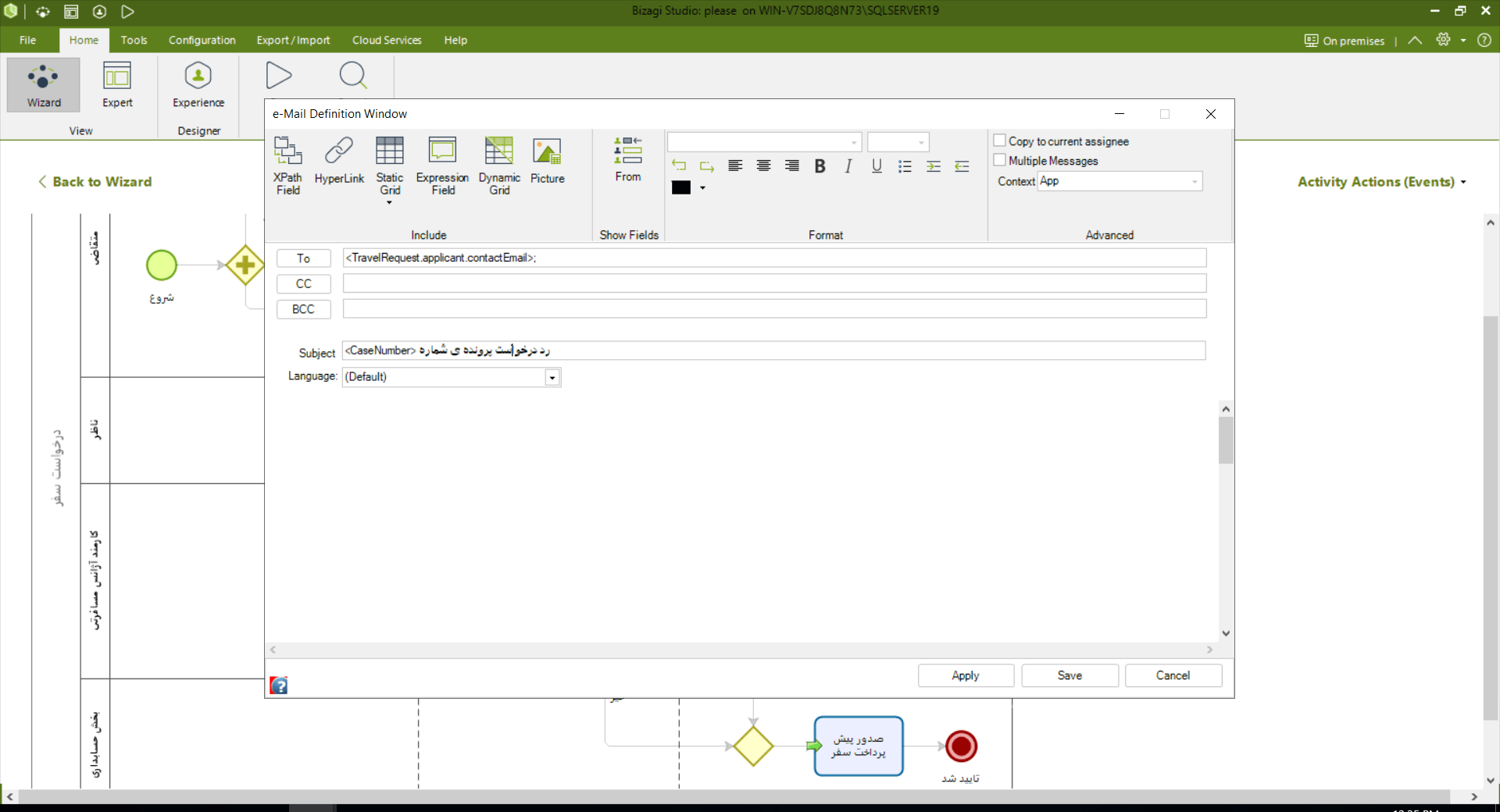Enable Copy to current assignee
This screenshot has width=1500, height=812.
[999, 141]
